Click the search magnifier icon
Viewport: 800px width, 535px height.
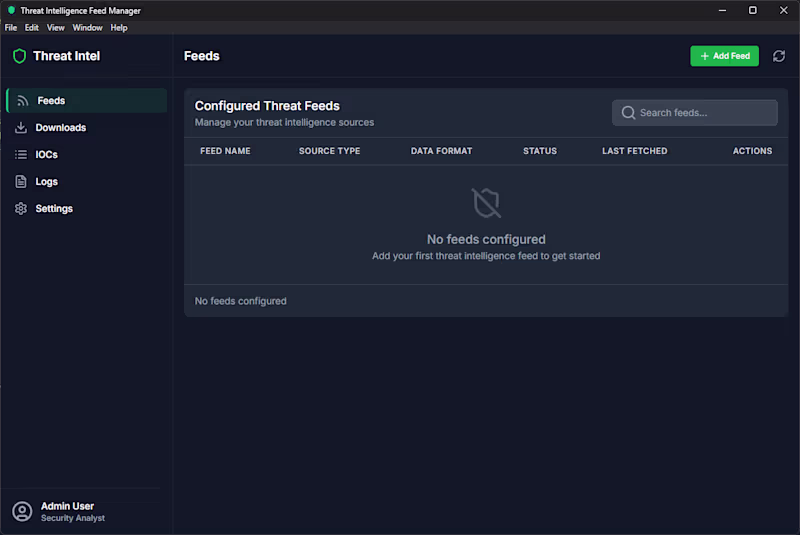[628, 113]
